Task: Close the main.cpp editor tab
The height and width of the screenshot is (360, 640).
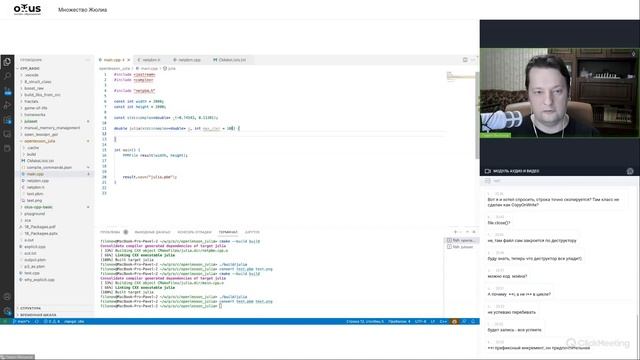Action: point(128,60)
